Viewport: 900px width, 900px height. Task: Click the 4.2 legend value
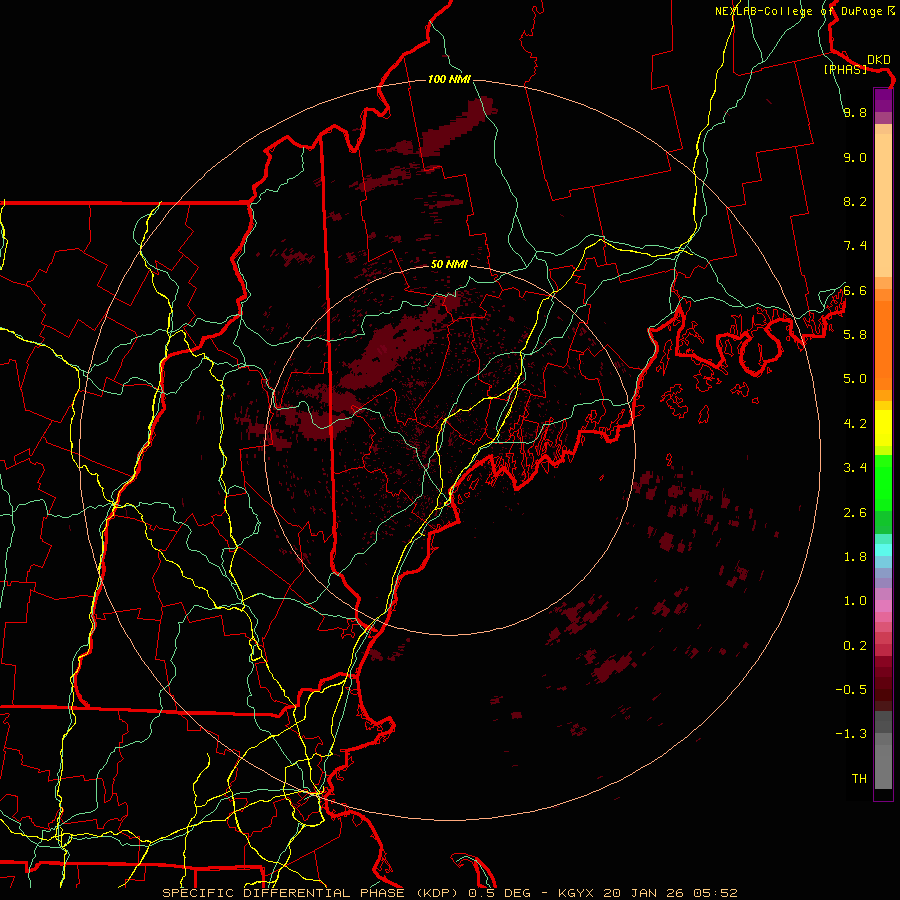pos(855,424)
